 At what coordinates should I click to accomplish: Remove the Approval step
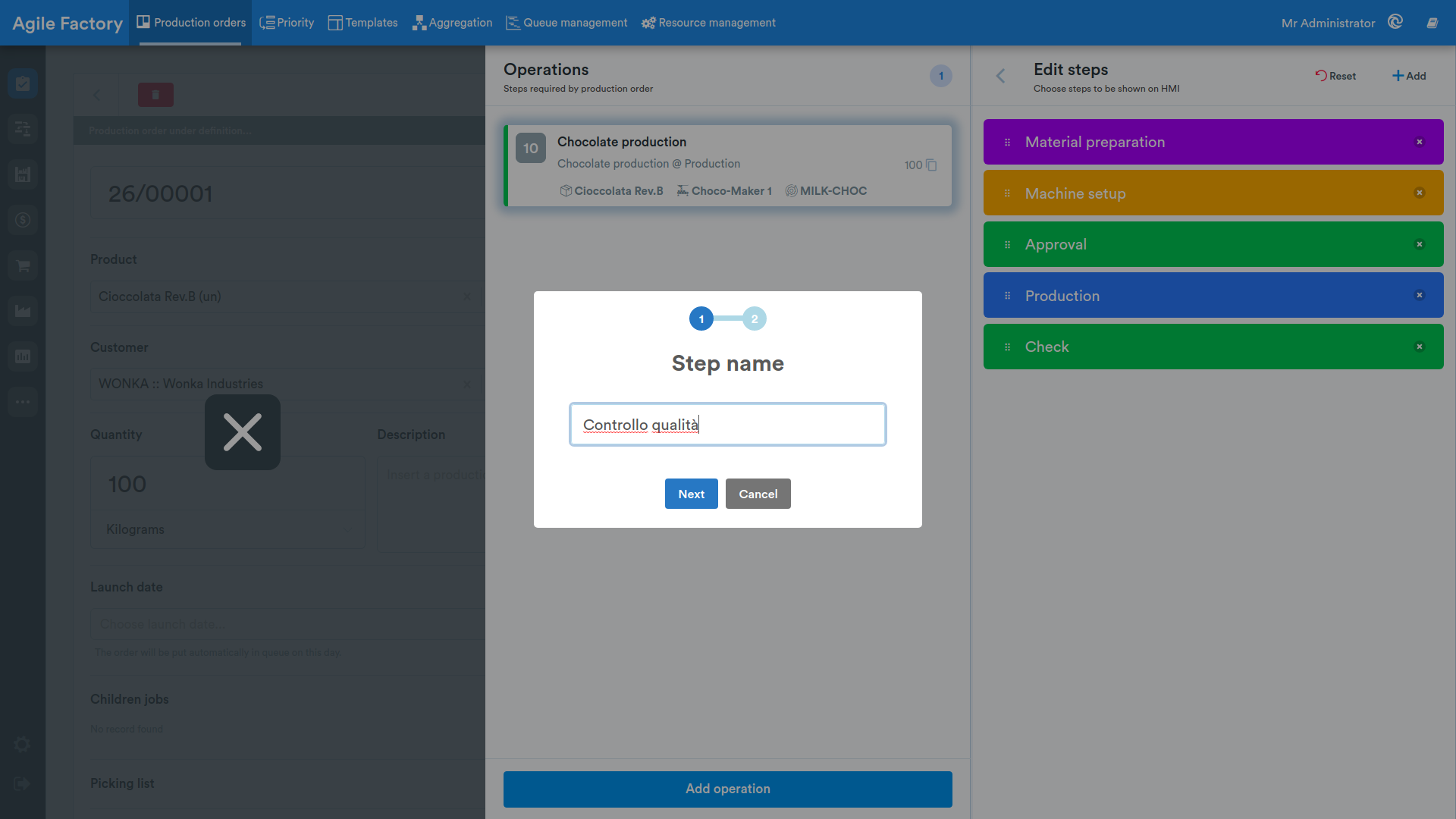(1420, 244)
